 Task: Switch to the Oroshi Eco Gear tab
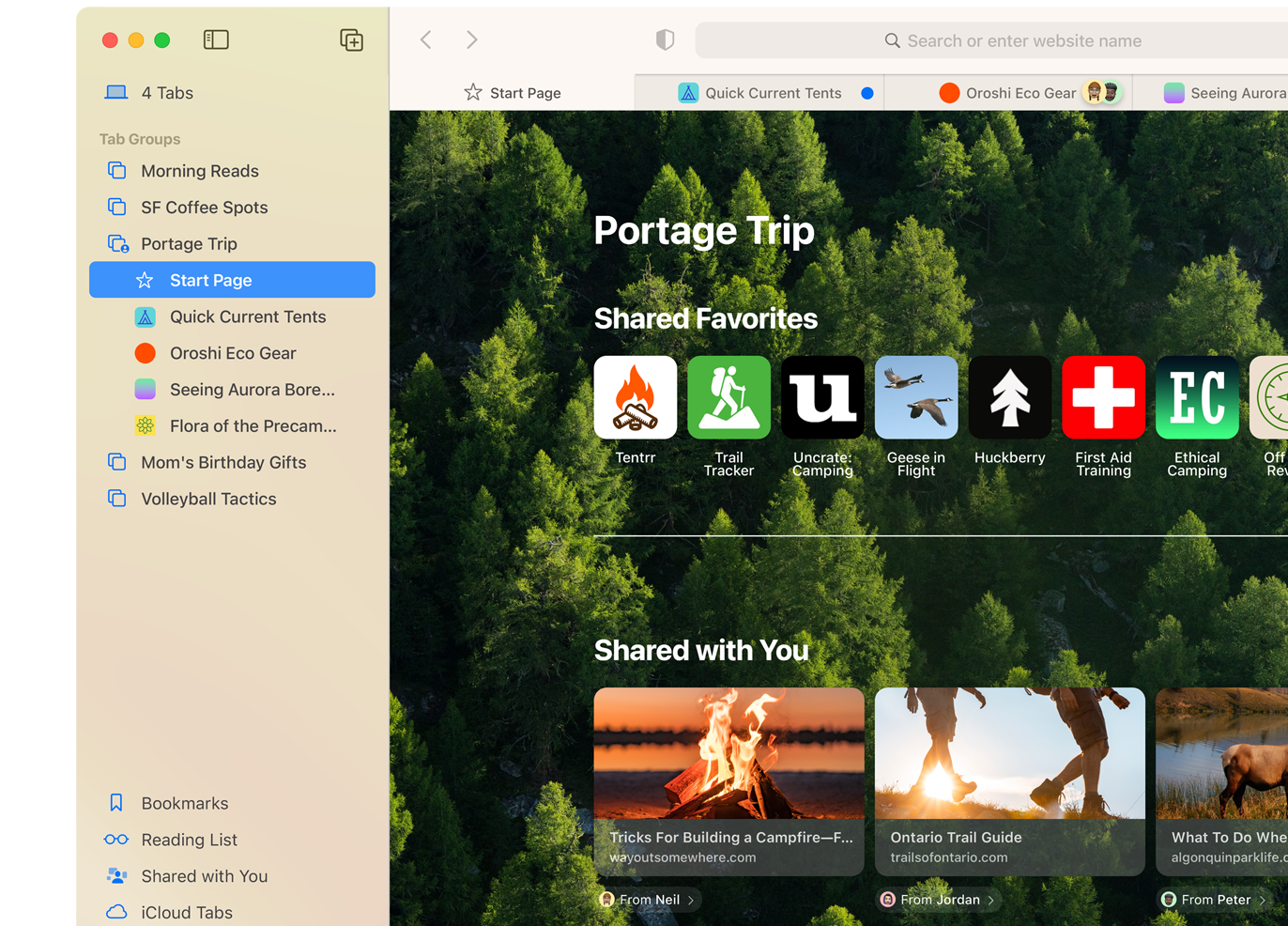[x=1020, y=93]
